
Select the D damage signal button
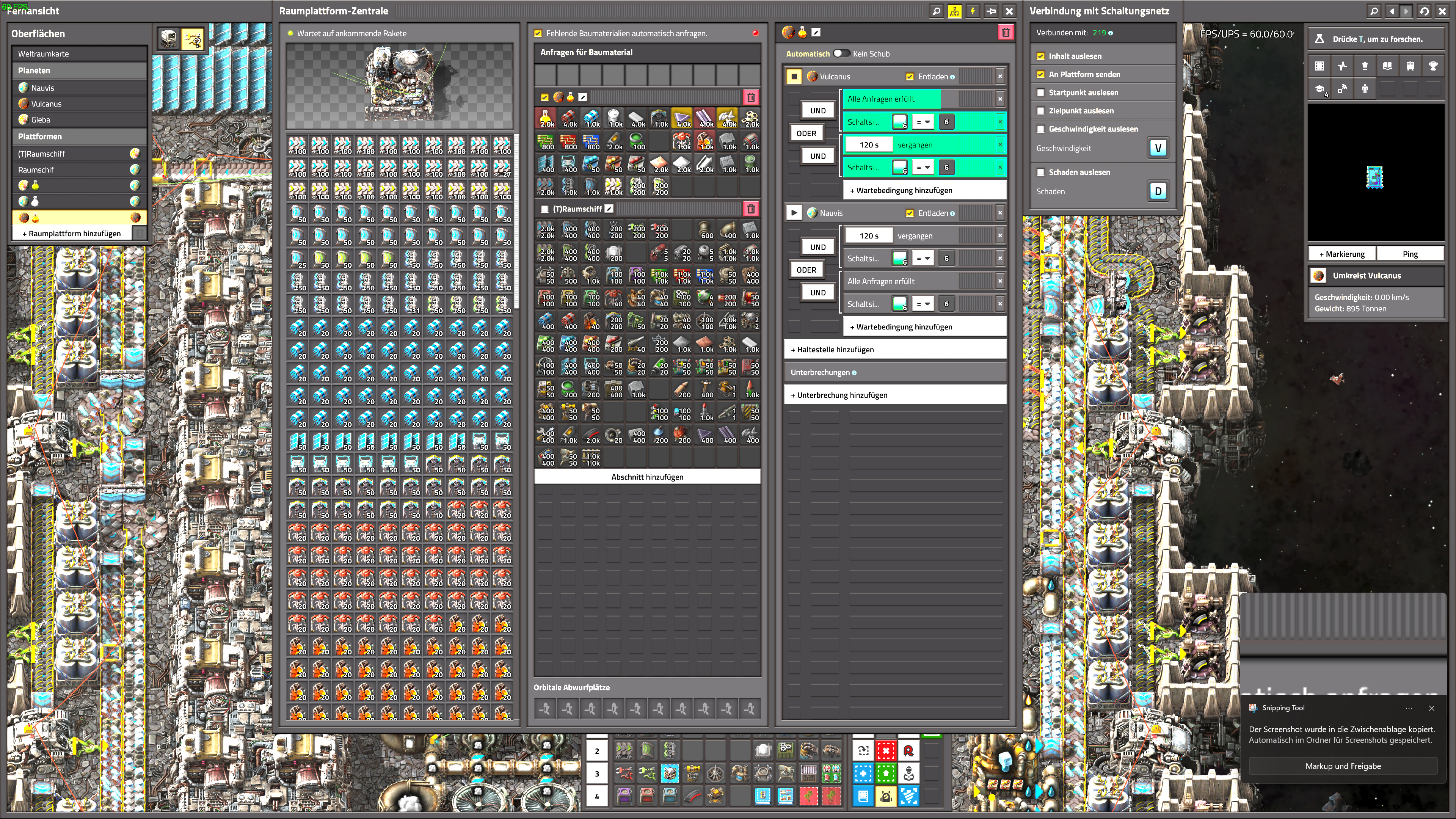click(x=1158, y=191)
